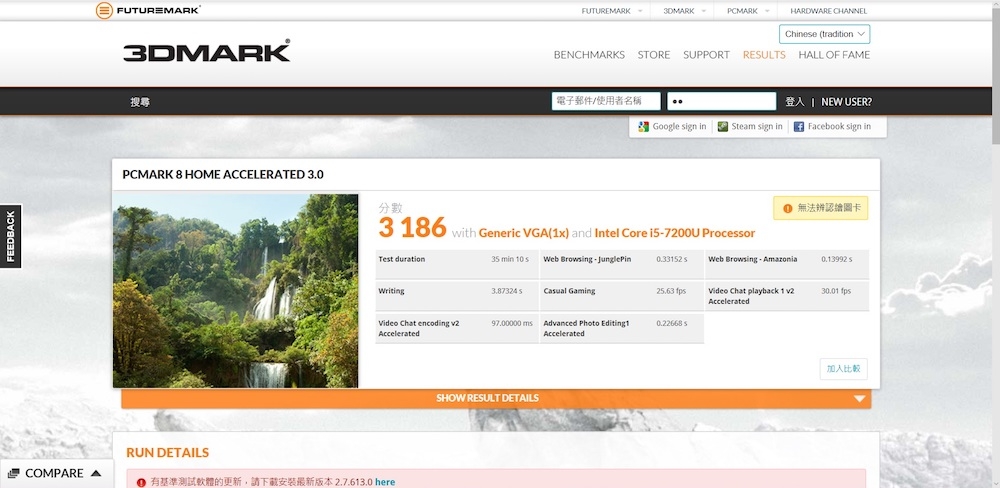Click the Steam sign in icon
The image size is (1000, 488).
point(723,126)
